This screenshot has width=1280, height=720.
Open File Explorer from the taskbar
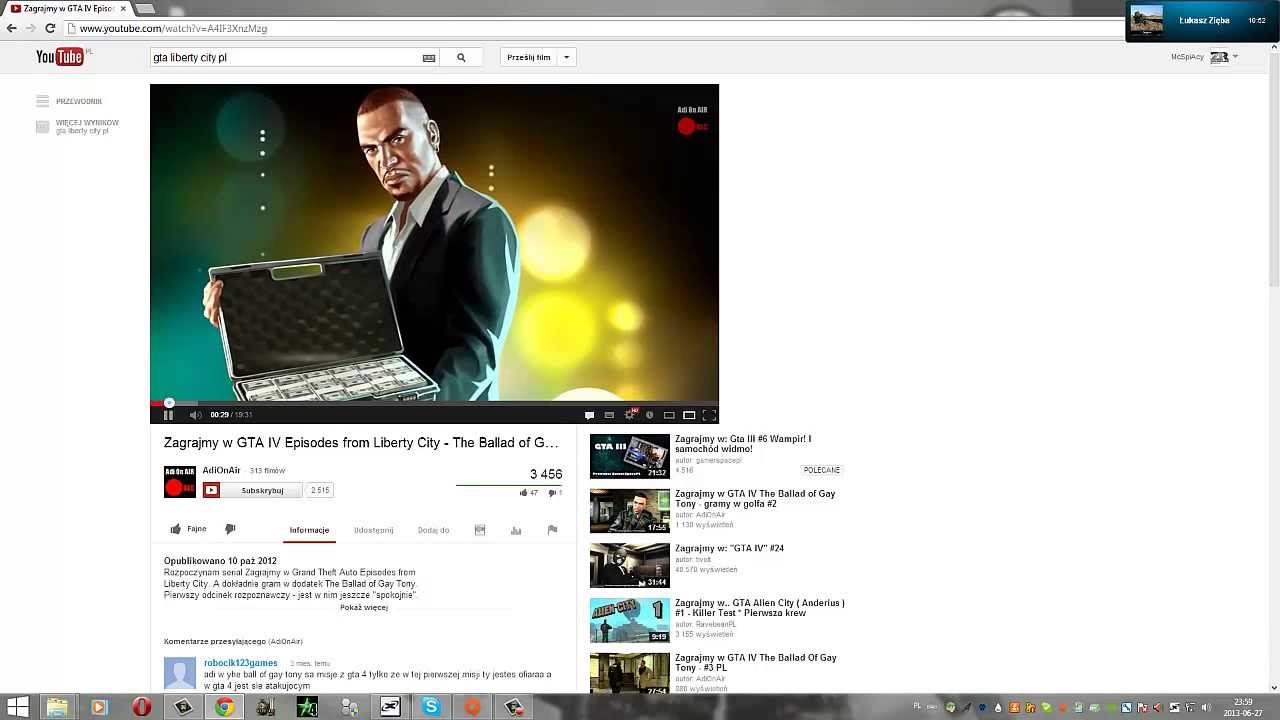pyautogui.click(x=58, y=707)
